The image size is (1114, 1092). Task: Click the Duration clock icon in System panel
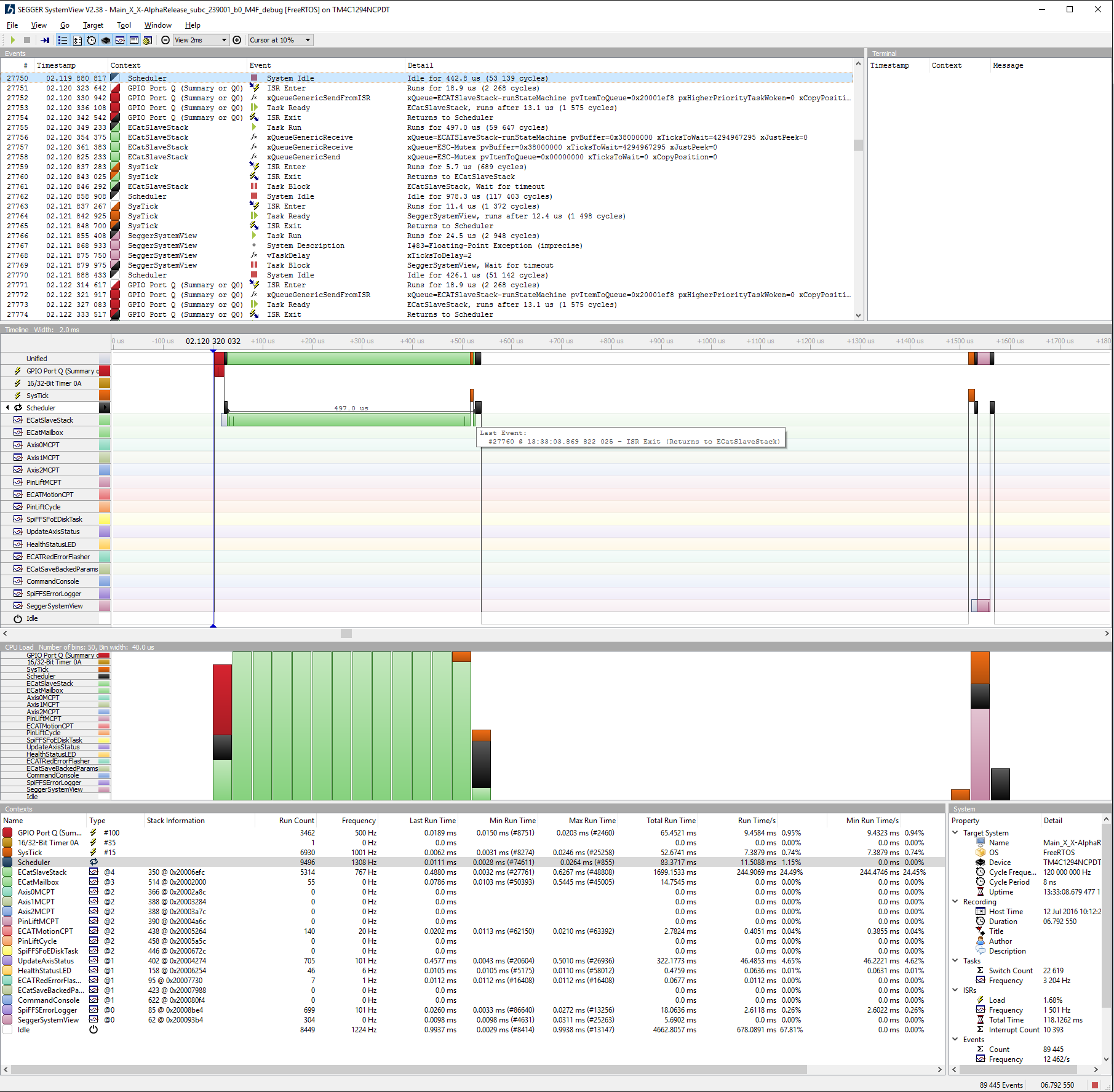pyautogui.click(x=981, y=921)
